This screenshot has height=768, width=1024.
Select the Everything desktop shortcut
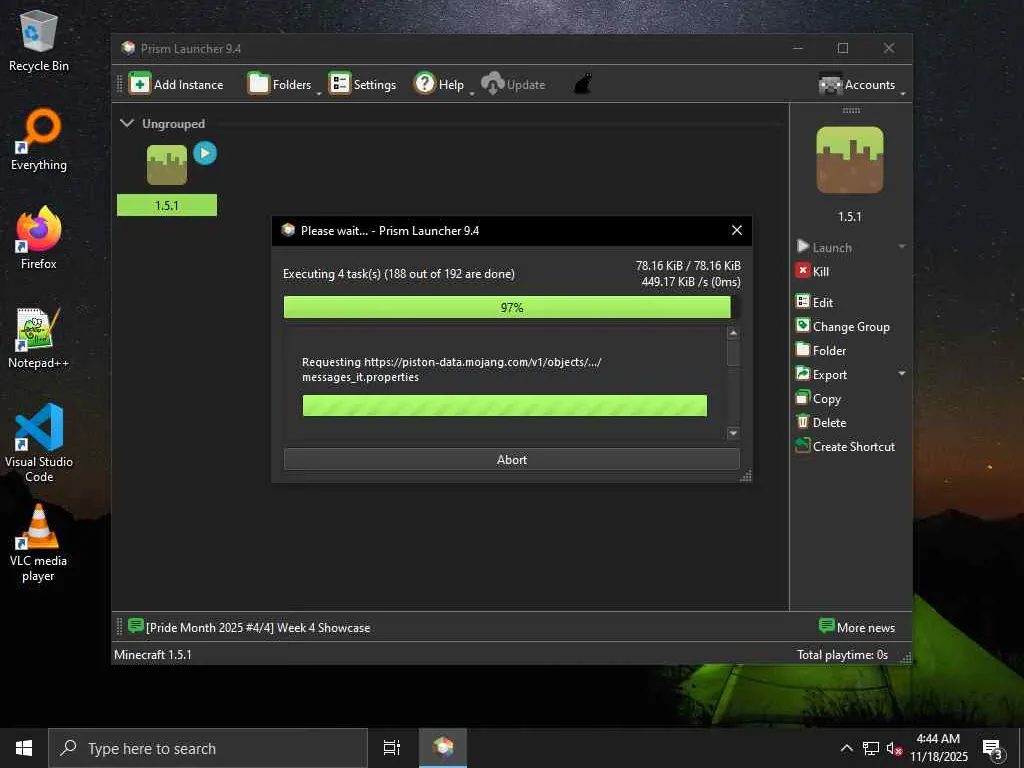pyautogui.click(x=39, y=140)
